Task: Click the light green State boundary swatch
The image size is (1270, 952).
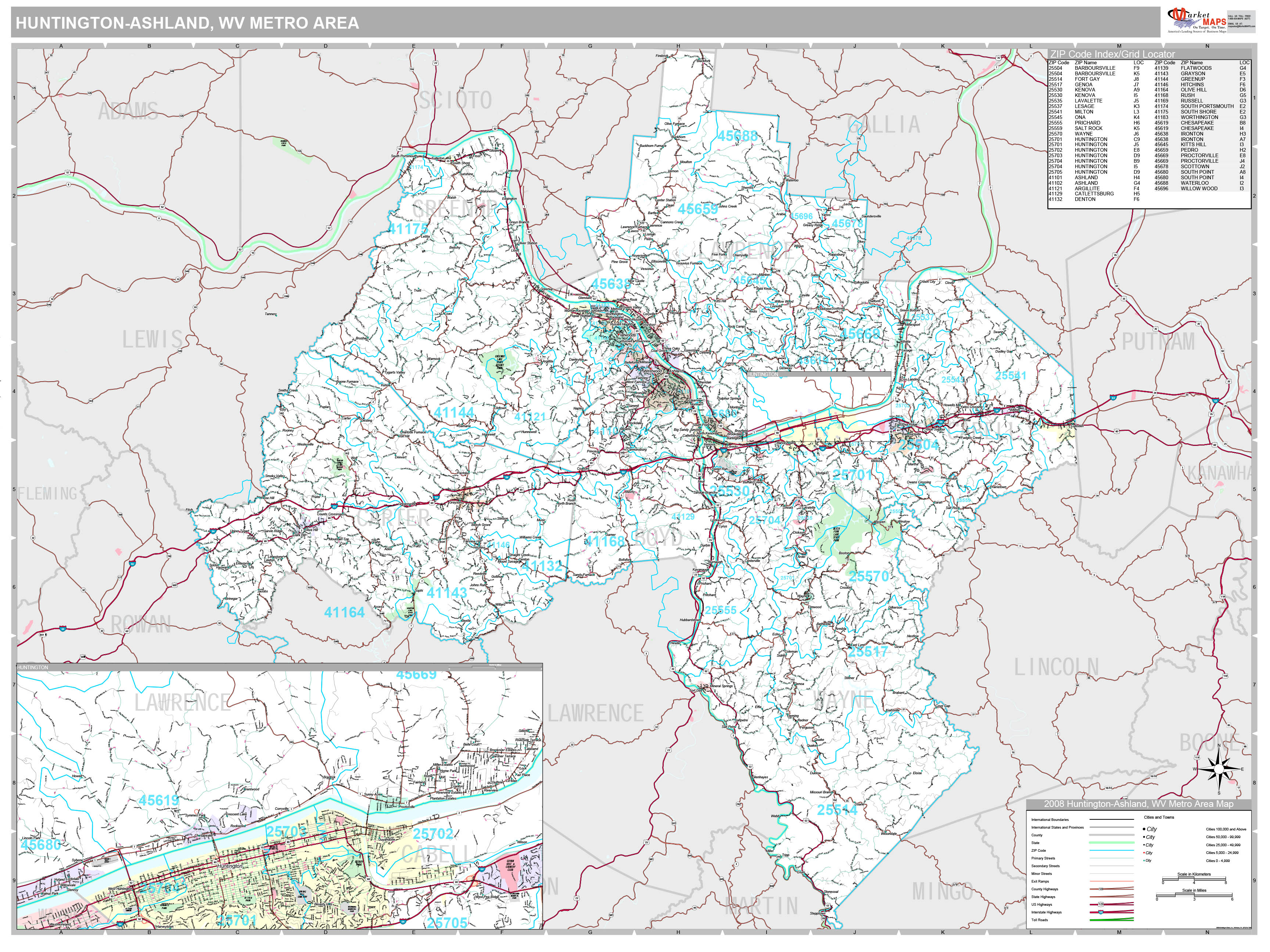Action: 1112,843
